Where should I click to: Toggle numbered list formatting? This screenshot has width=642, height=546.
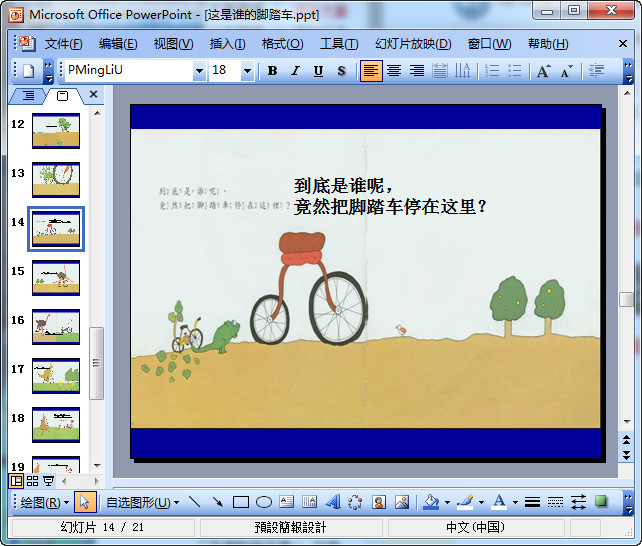[x=491, y=71]
